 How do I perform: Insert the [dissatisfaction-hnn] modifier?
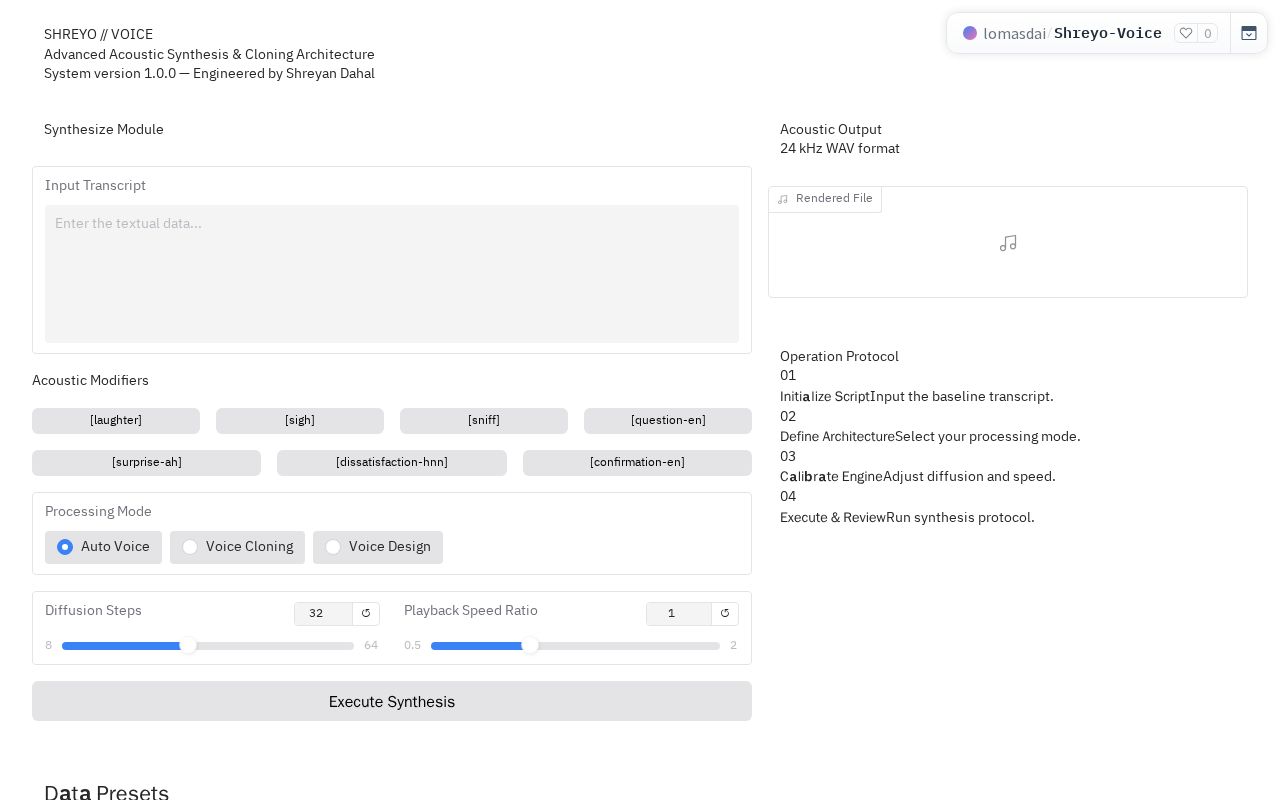coord(392,462)
